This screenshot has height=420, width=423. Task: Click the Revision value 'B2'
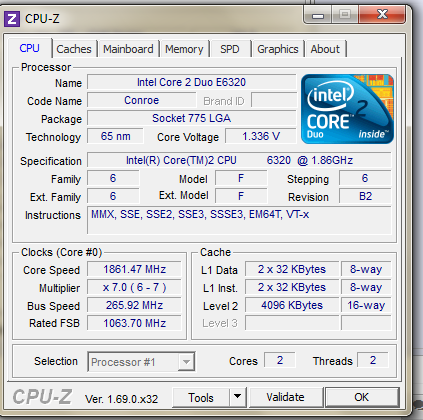coord(365,196)
